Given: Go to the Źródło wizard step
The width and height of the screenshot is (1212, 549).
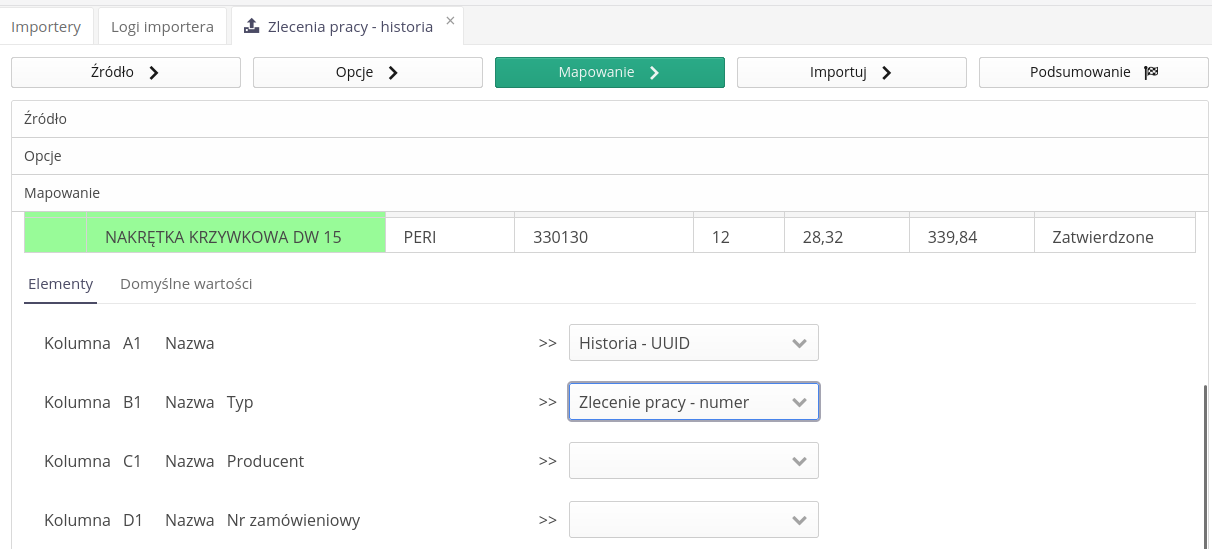Looking at the screenshot, I should coord(126,73).
